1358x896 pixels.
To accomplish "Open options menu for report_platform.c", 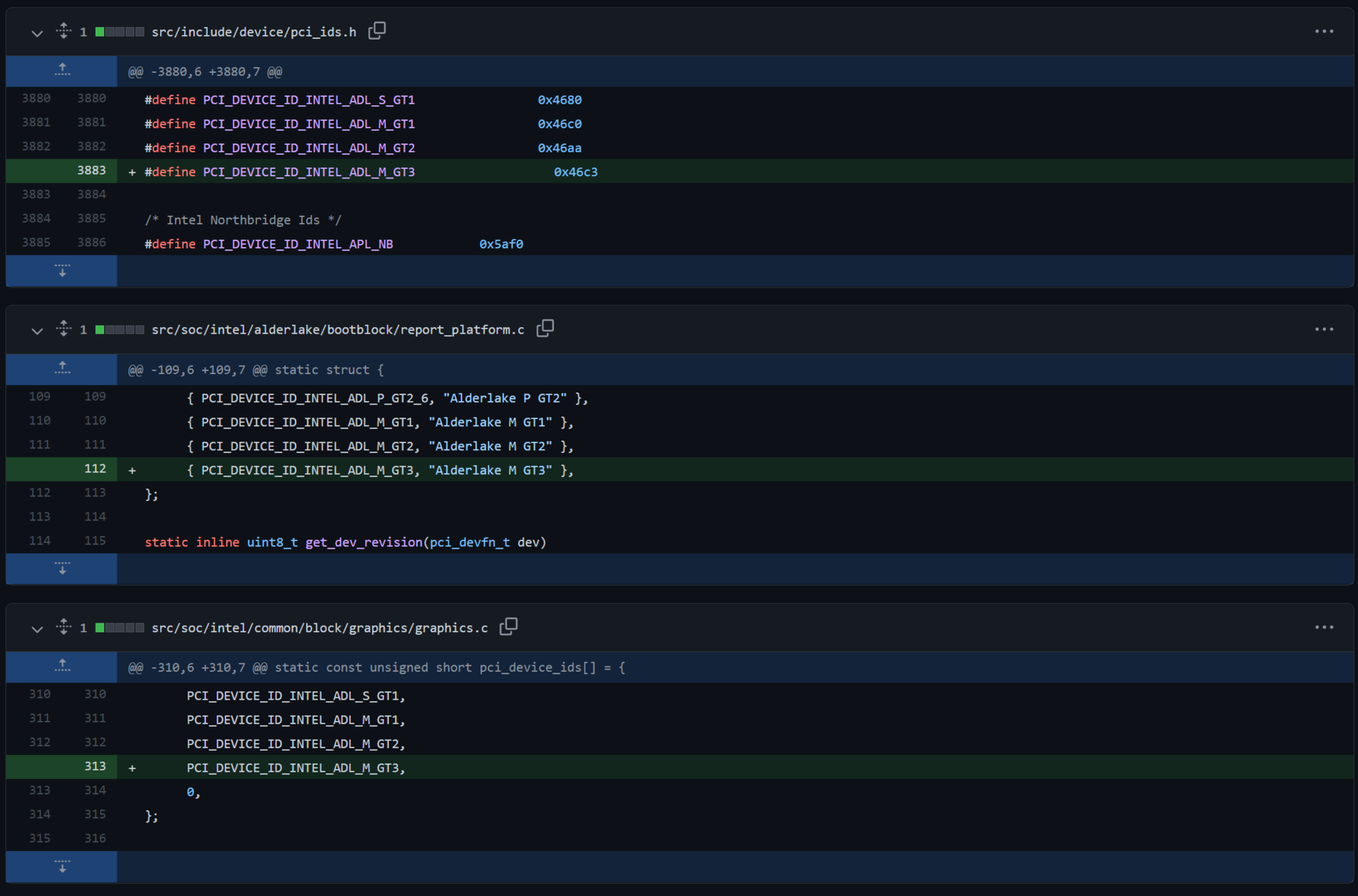I will point(1324,329).
